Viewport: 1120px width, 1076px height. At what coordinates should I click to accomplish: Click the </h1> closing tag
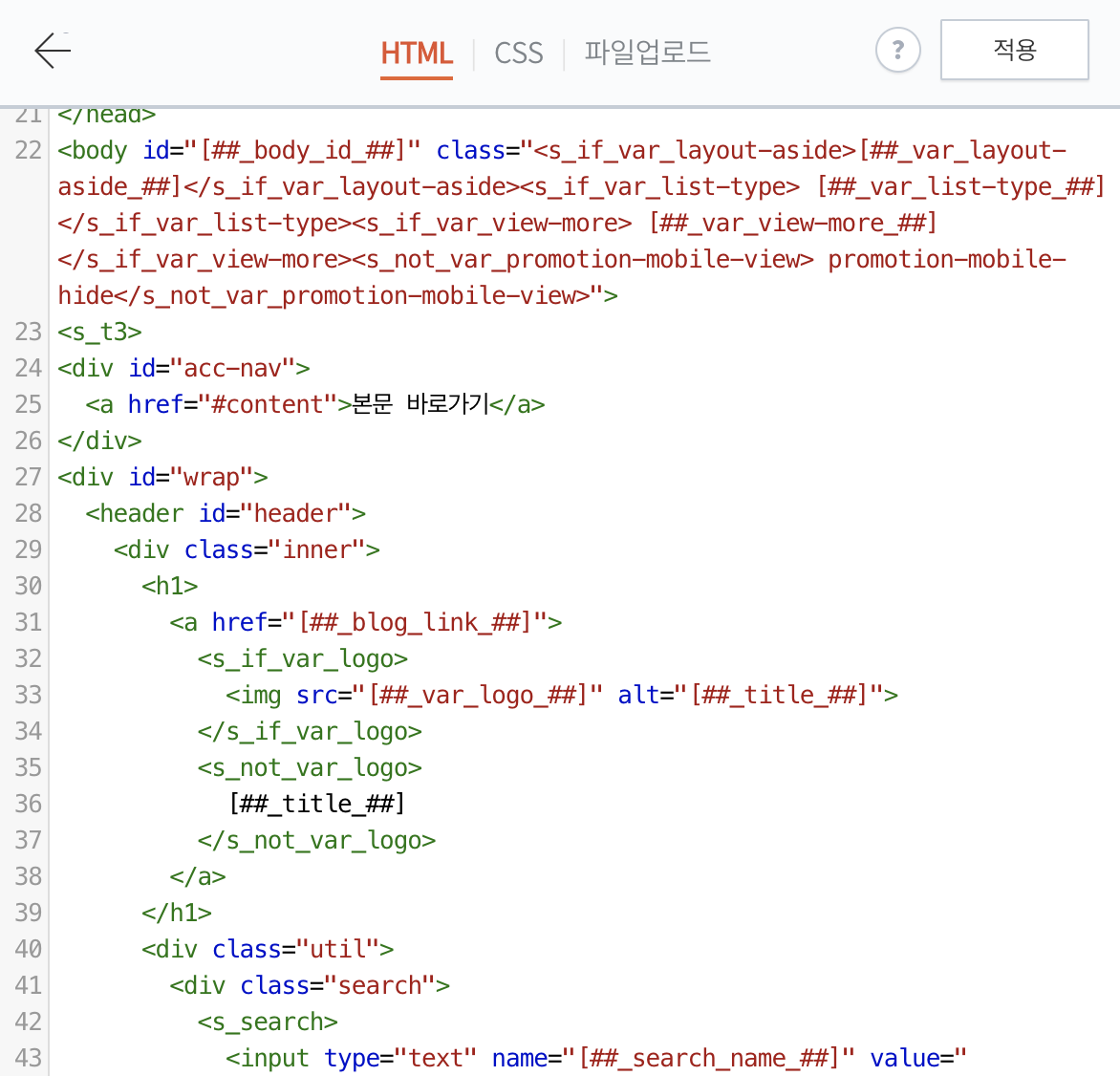177,914
